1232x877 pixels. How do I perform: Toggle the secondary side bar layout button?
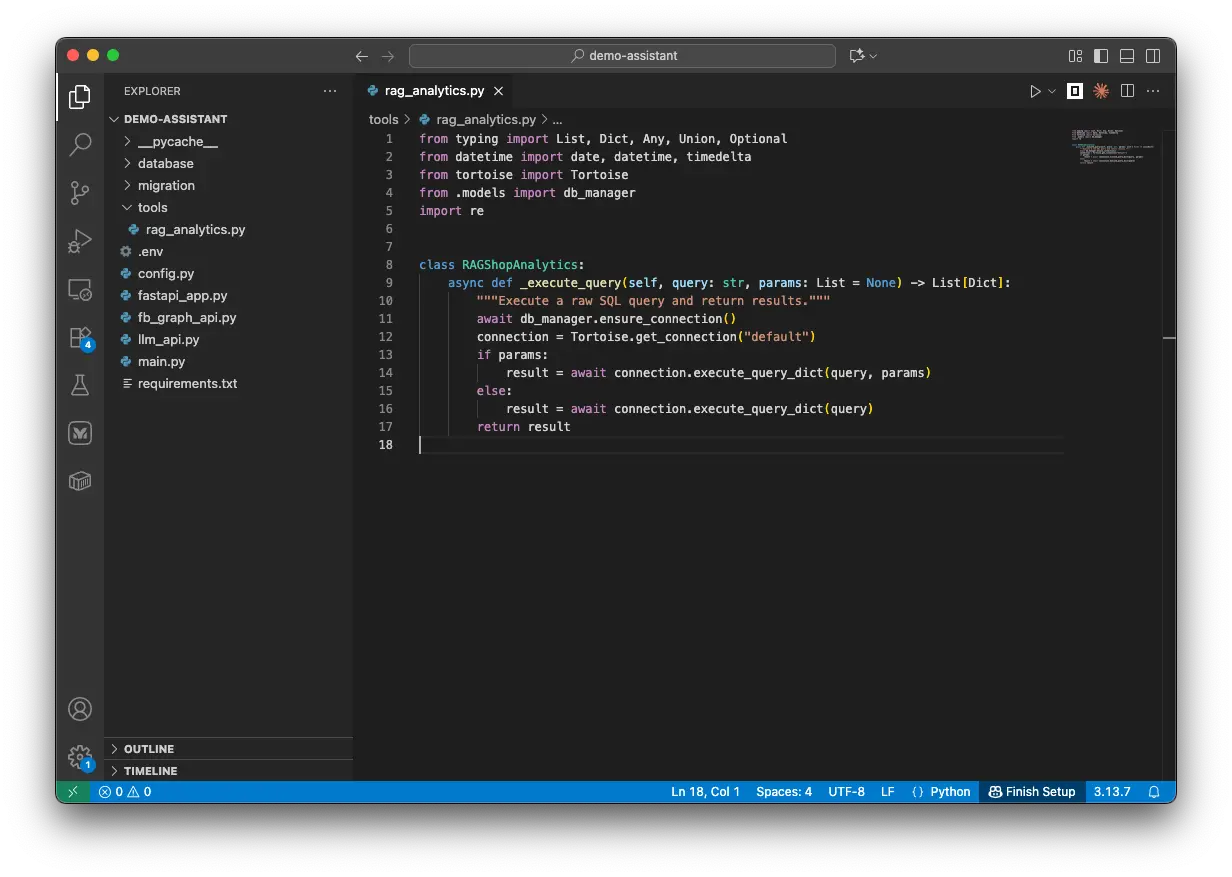[x=1153, y=56]
